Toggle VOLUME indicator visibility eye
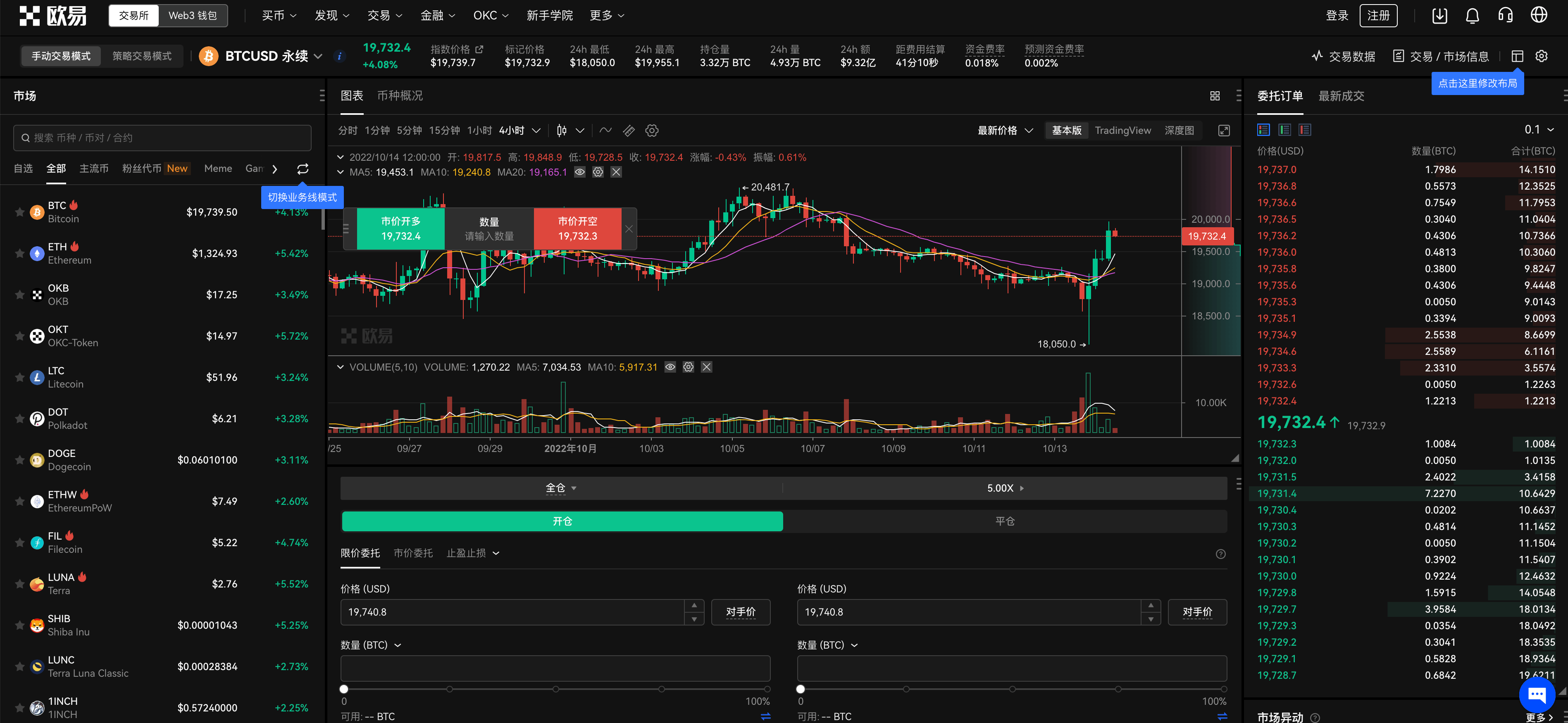The width and height of the screenshot is (1568, 723). [670, 367]
